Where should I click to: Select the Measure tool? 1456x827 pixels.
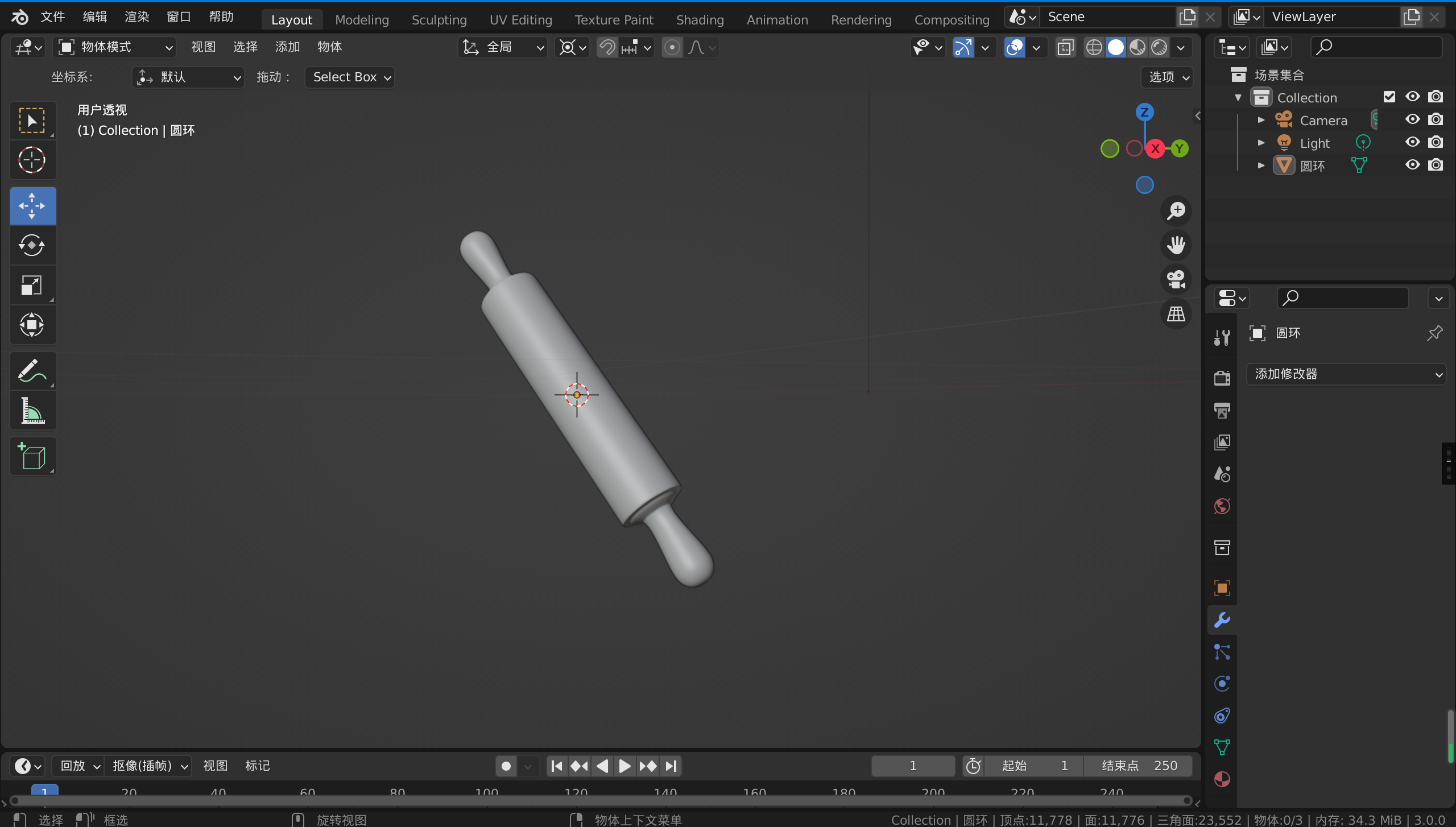pyautogui.click(x=32, y=410)
